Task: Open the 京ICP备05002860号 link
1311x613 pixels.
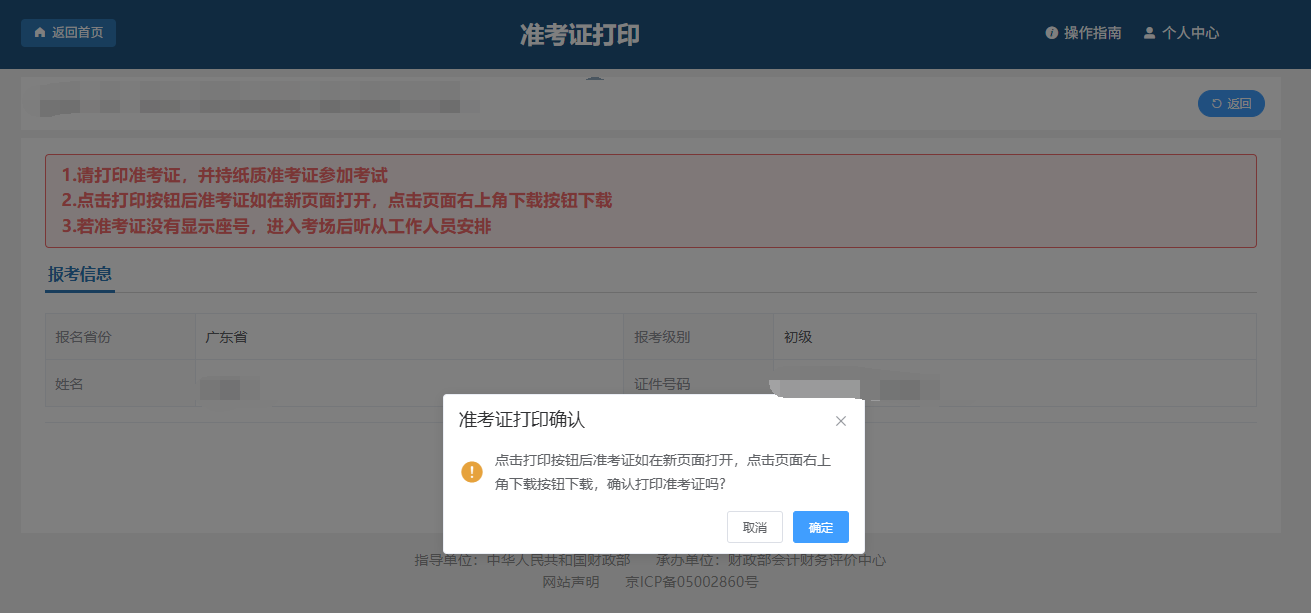Action: [692, 581]
